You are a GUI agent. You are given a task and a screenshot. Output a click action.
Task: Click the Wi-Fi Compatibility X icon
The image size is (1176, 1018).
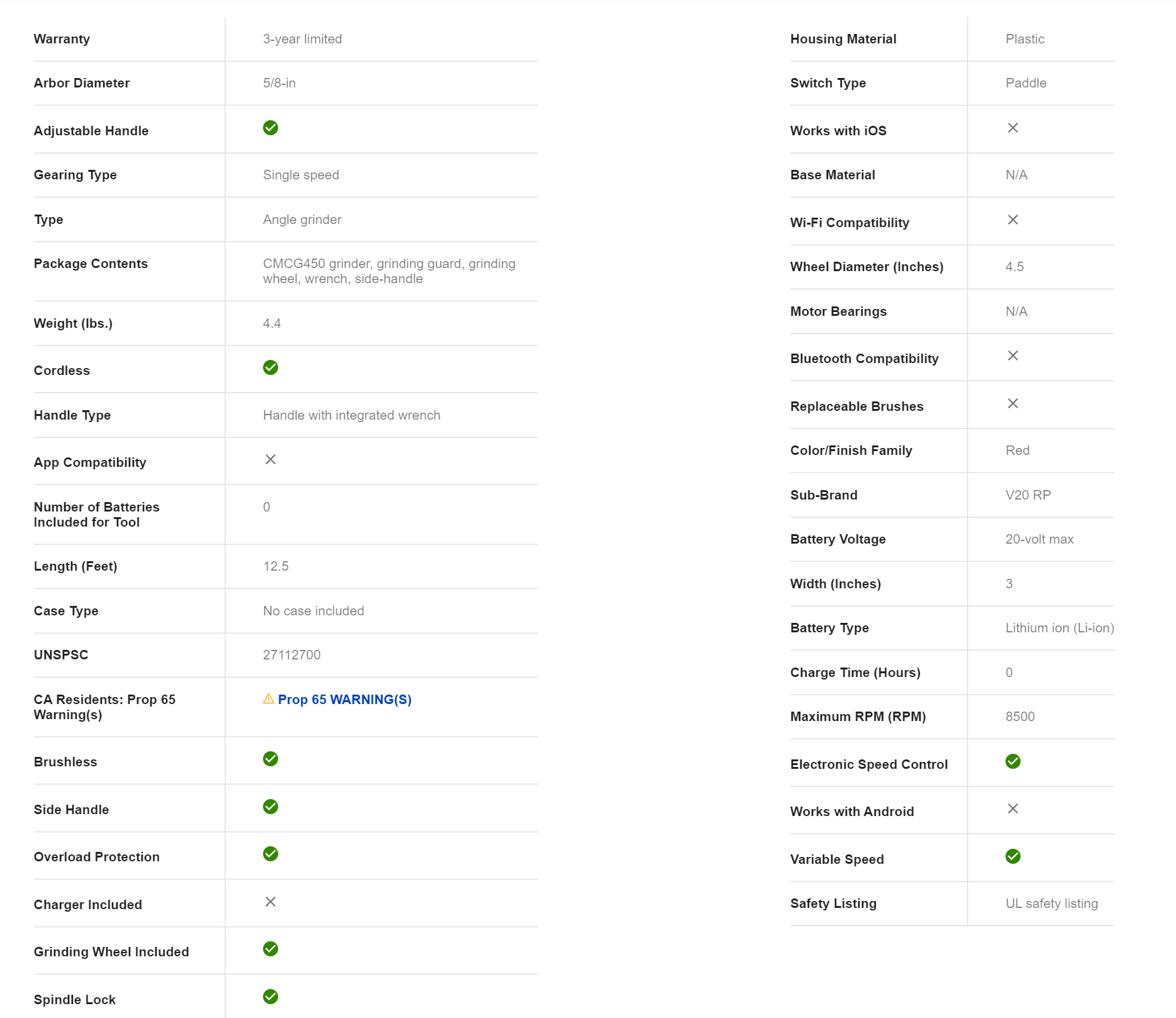(1013, 220)
